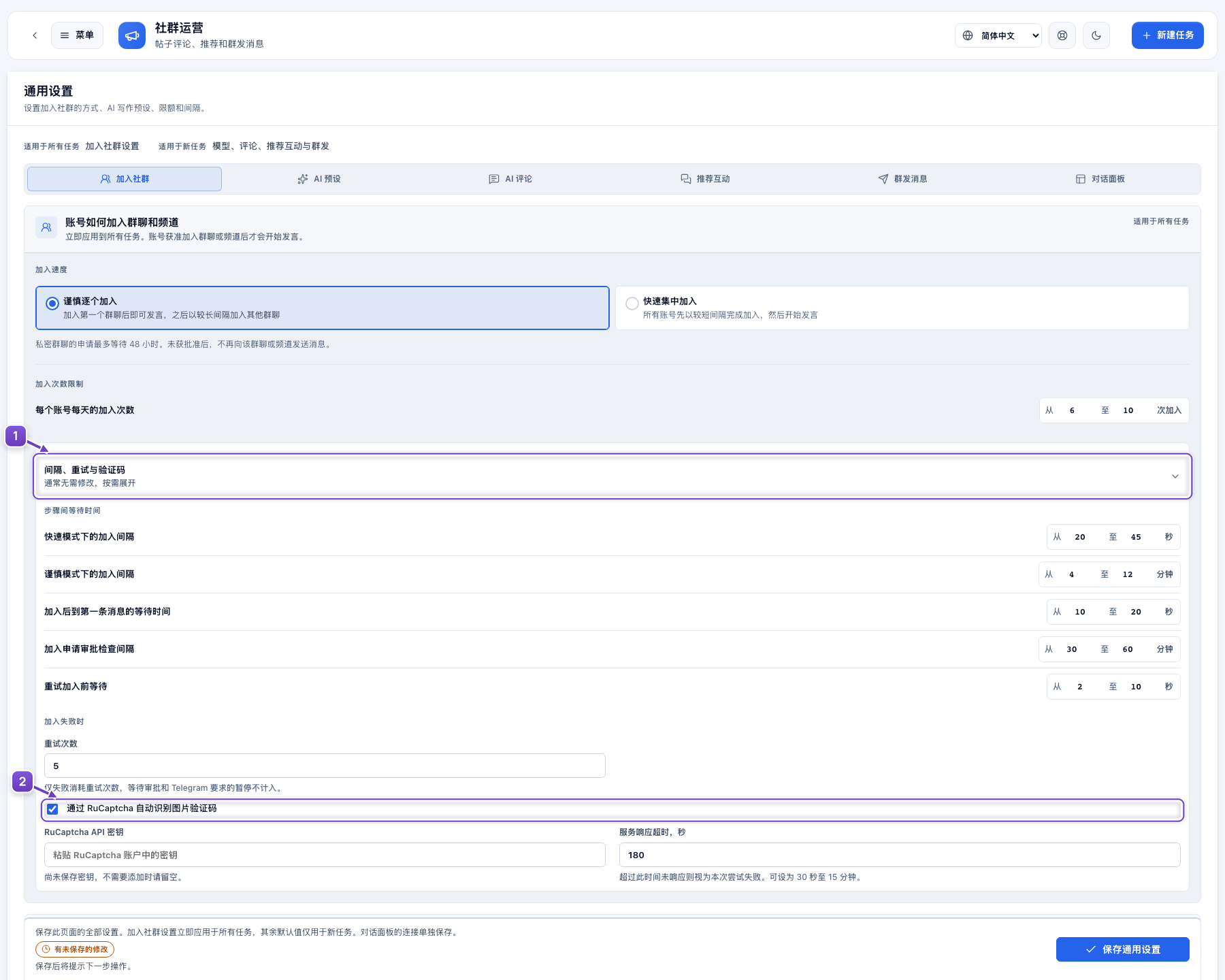Image resolution: width=1225 pixels, height=980 pixels.
Task: Open the 菜单 hamburger menu
Action: [77, 35]
